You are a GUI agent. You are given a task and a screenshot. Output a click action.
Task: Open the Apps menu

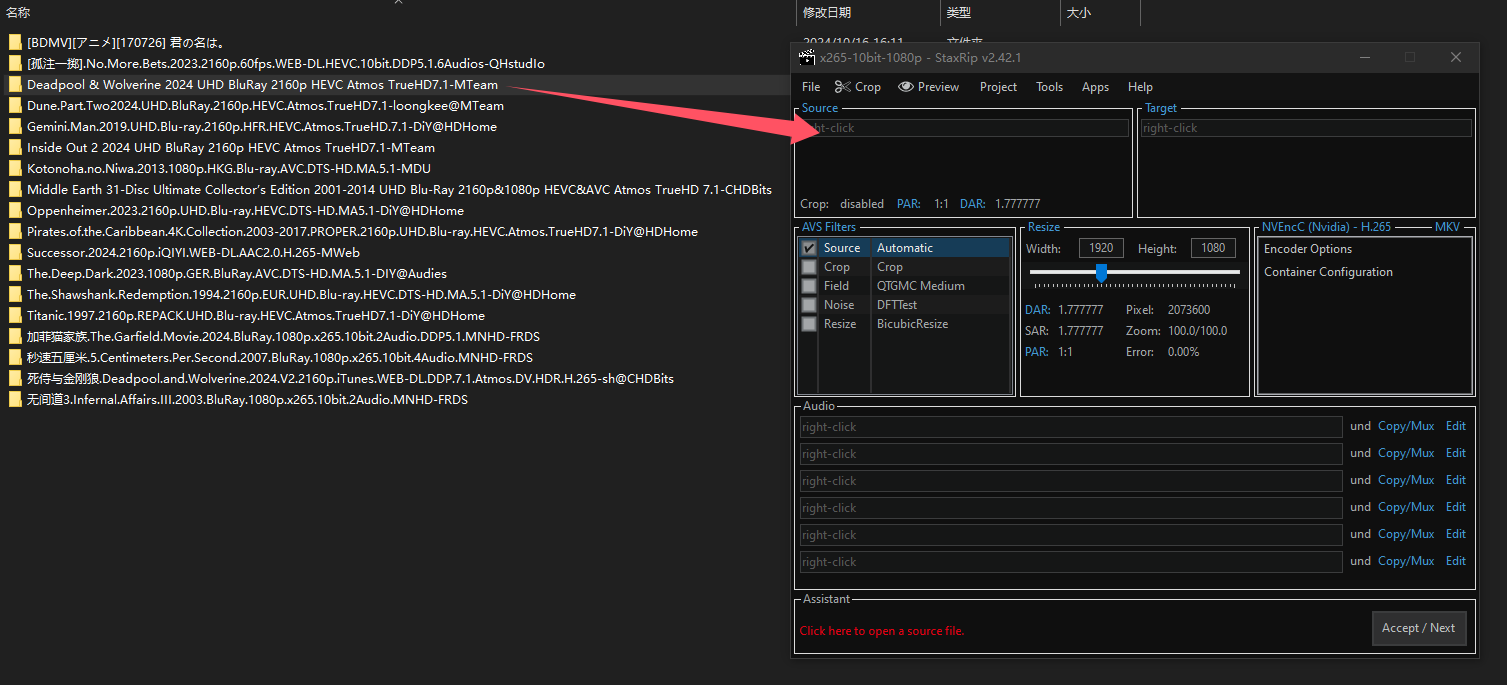pyautogui.click(x=1095, y=87)
